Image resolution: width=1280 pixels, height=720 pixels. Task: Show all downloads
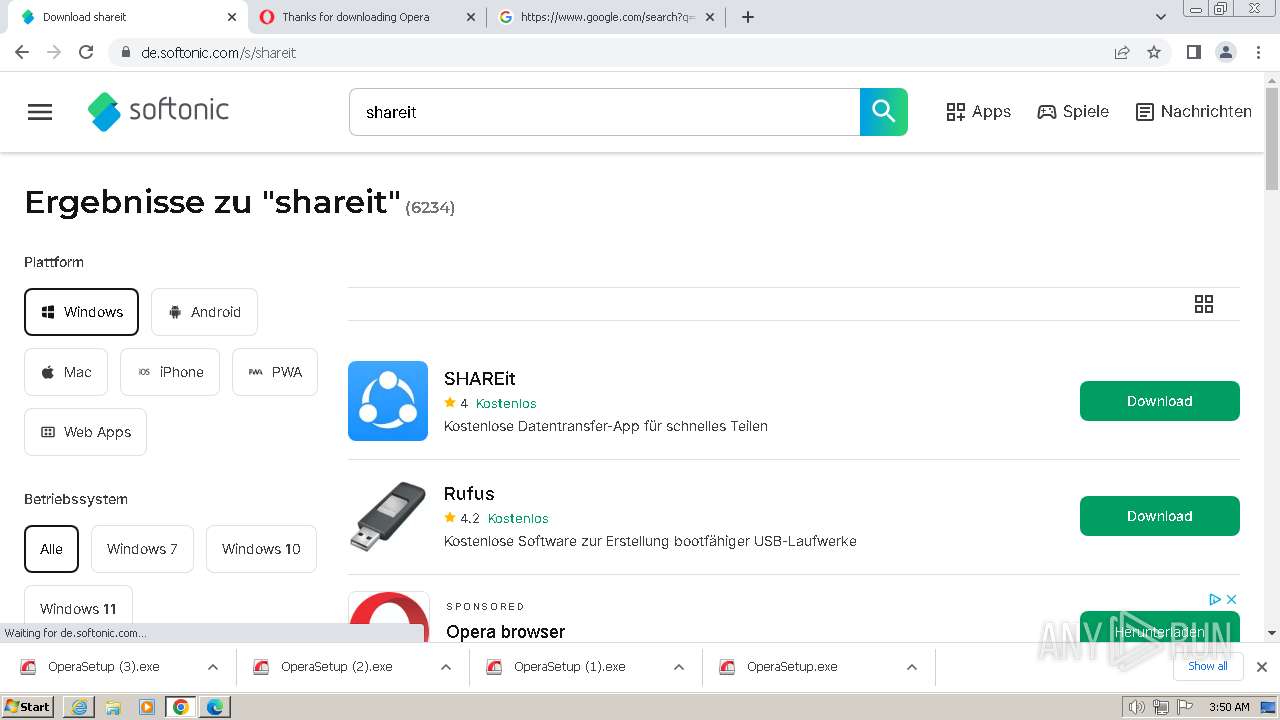tap(1208, 667)
